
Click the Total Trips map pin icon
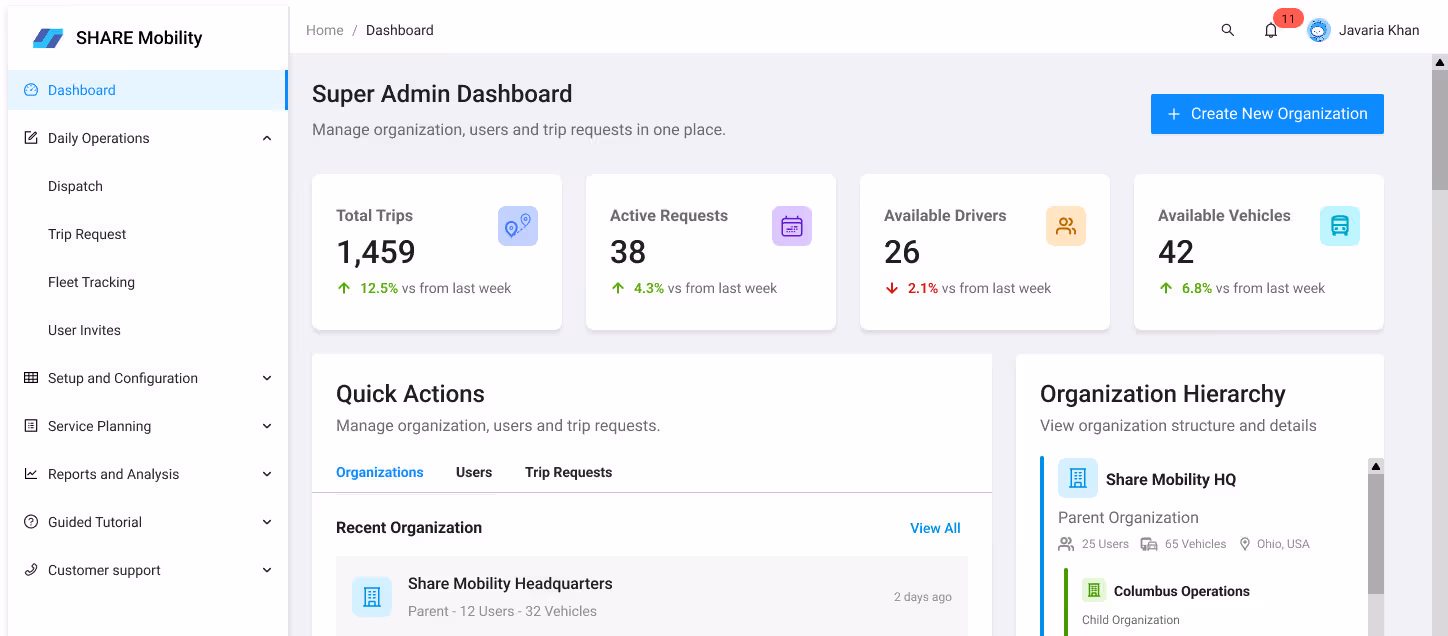[517, 226]
